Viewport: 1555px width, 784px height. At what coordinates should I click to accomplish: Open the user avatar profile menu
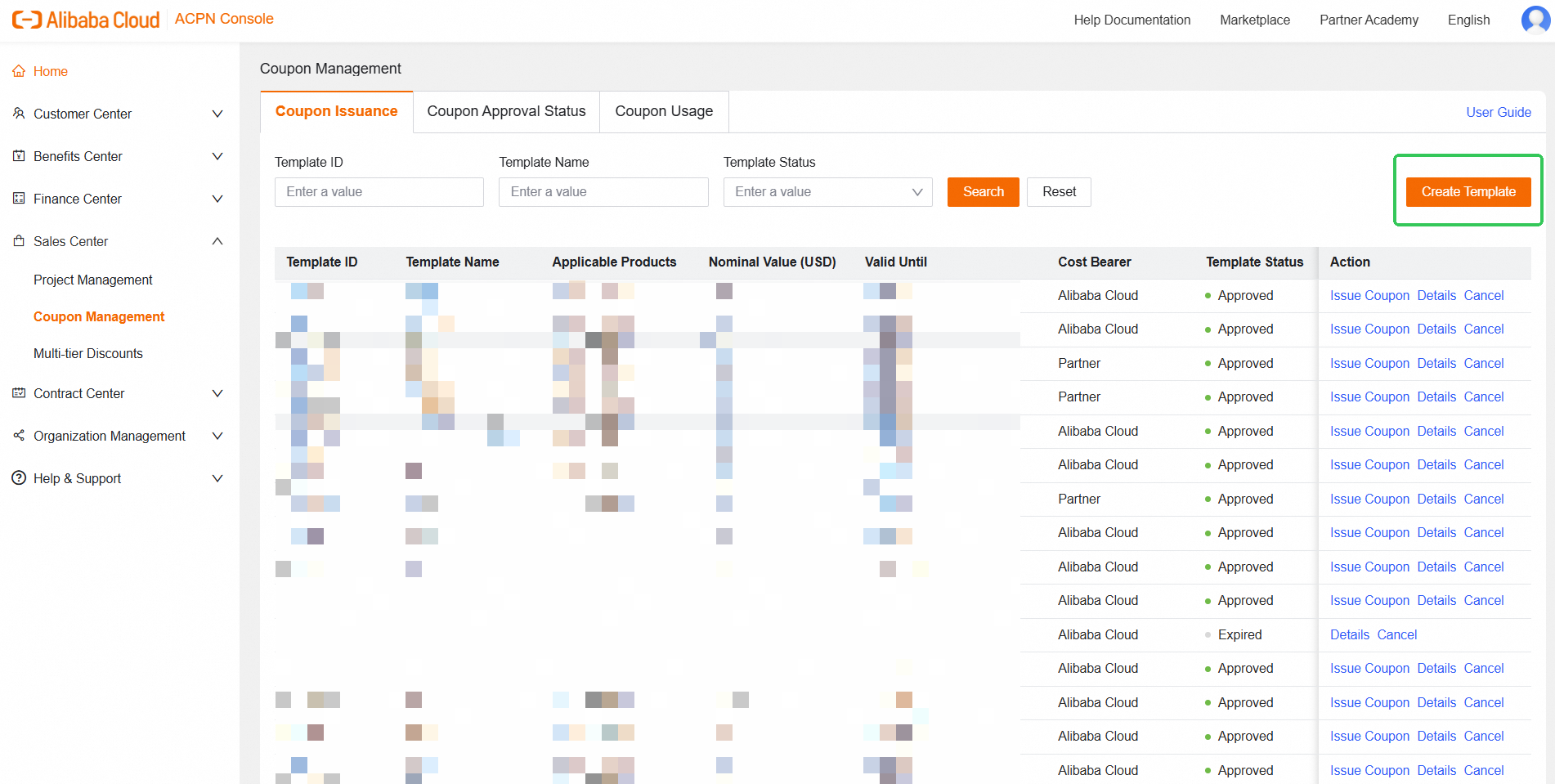click(x=1536, y=20)
